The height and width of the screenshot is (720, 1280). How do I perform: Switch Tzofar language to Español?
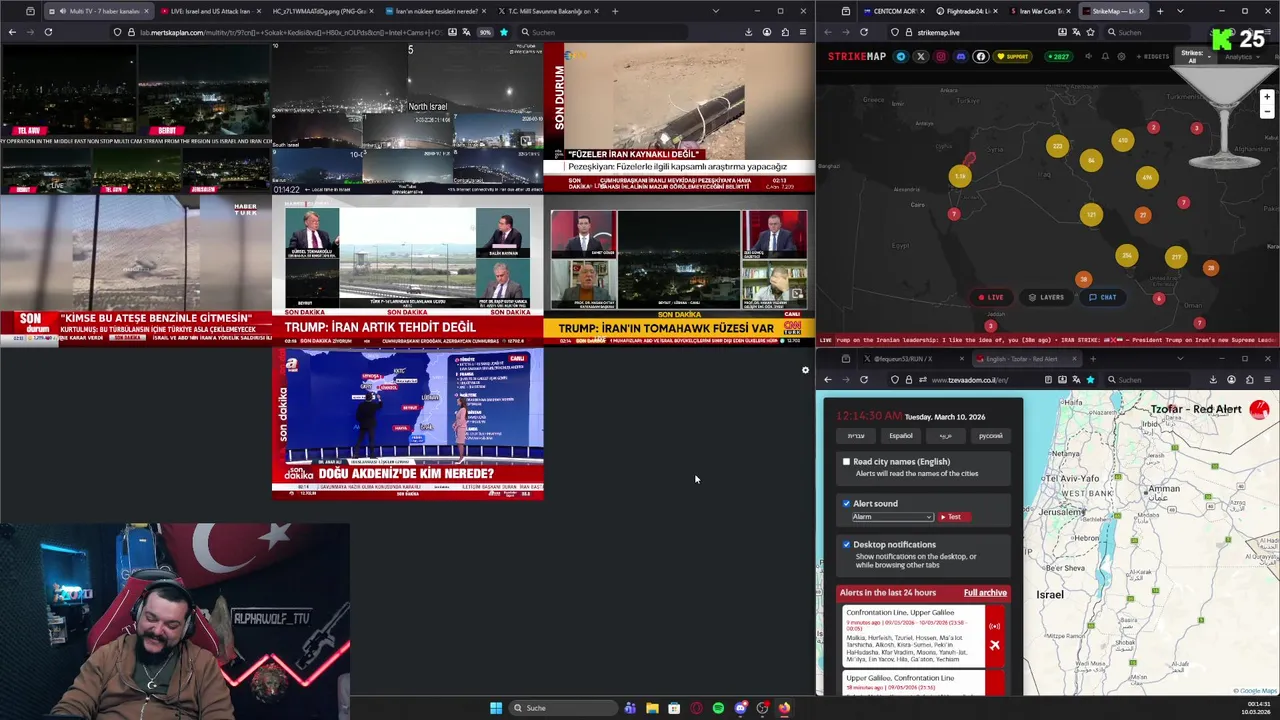pos(901,436)
